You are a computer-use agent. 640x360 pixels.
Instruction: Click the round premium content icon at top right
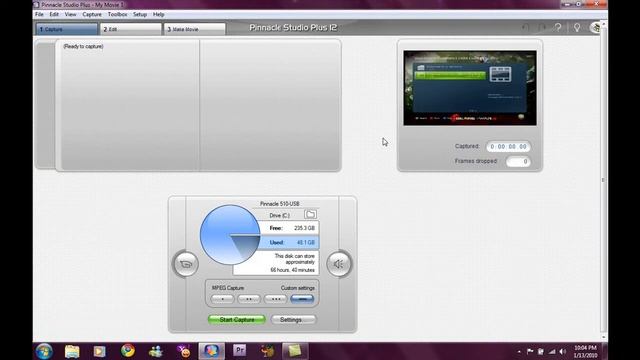click(x=595, y=28)
